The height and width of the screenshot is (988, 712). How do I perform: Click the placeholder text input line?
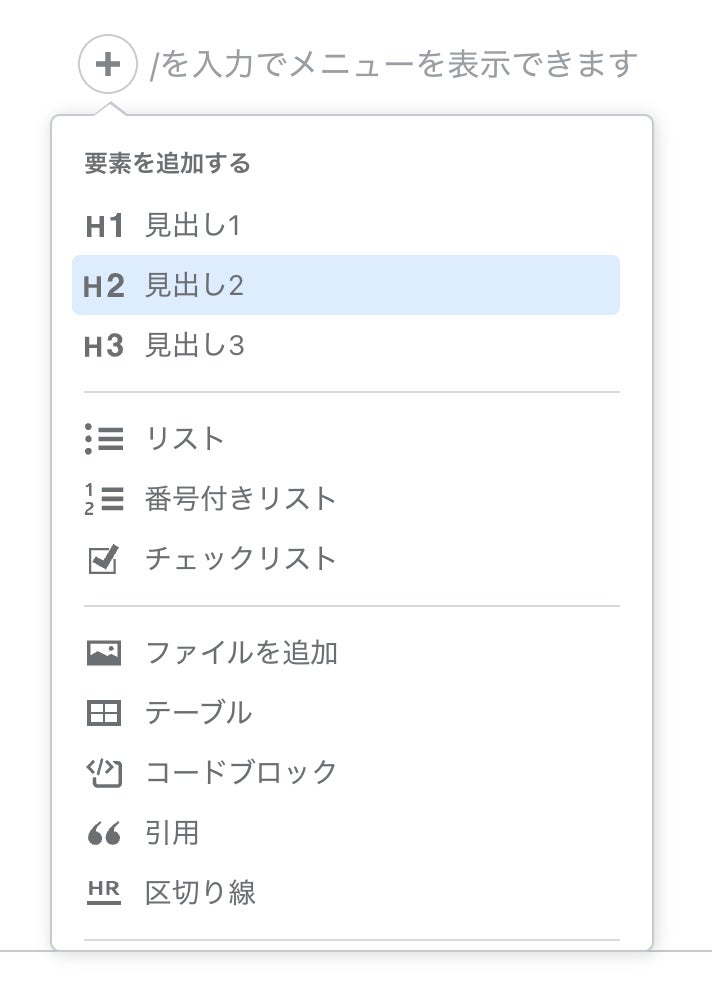pos(394,66)
